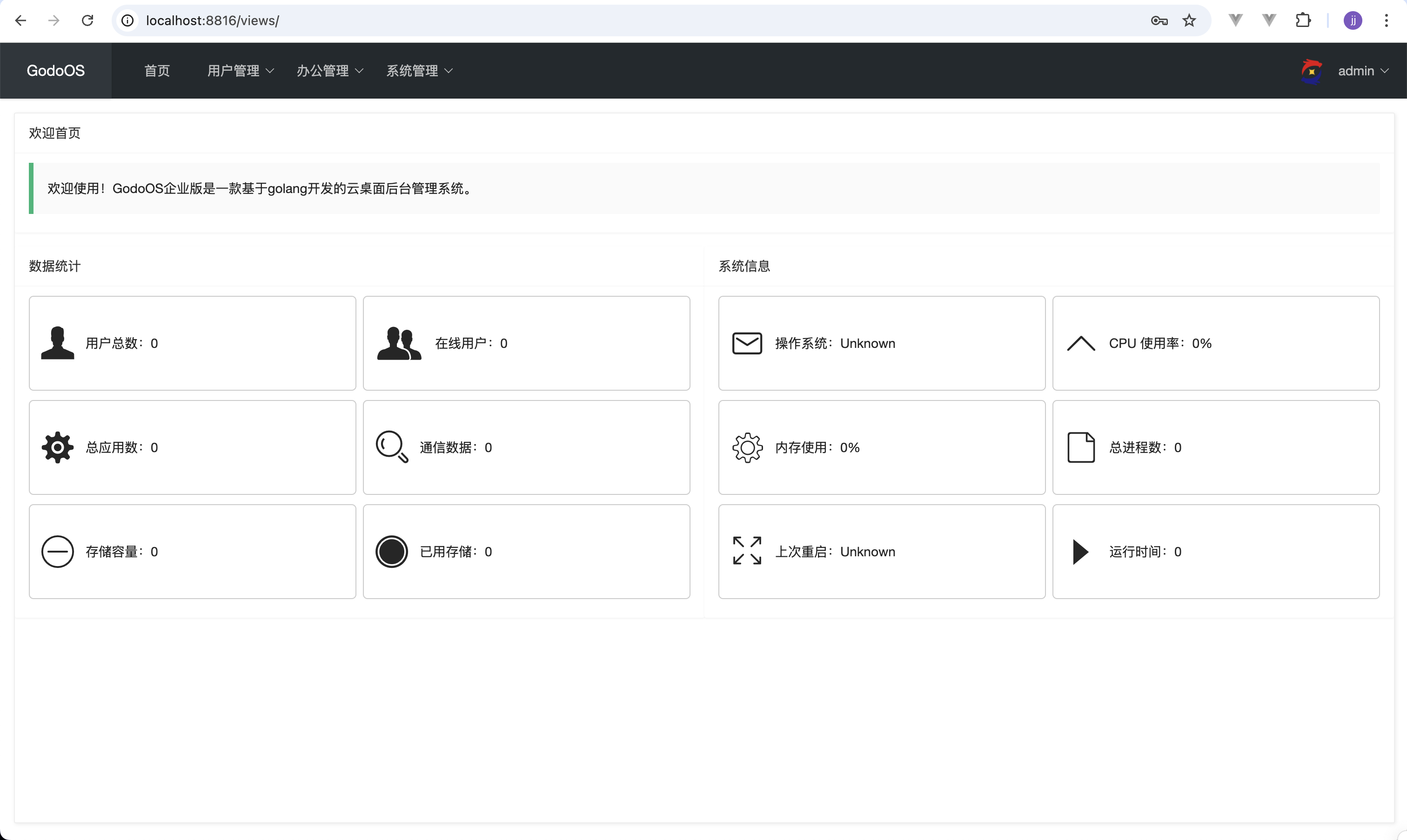
Task: Click the single user icon beside 用户总数
Action: point(57,343)
